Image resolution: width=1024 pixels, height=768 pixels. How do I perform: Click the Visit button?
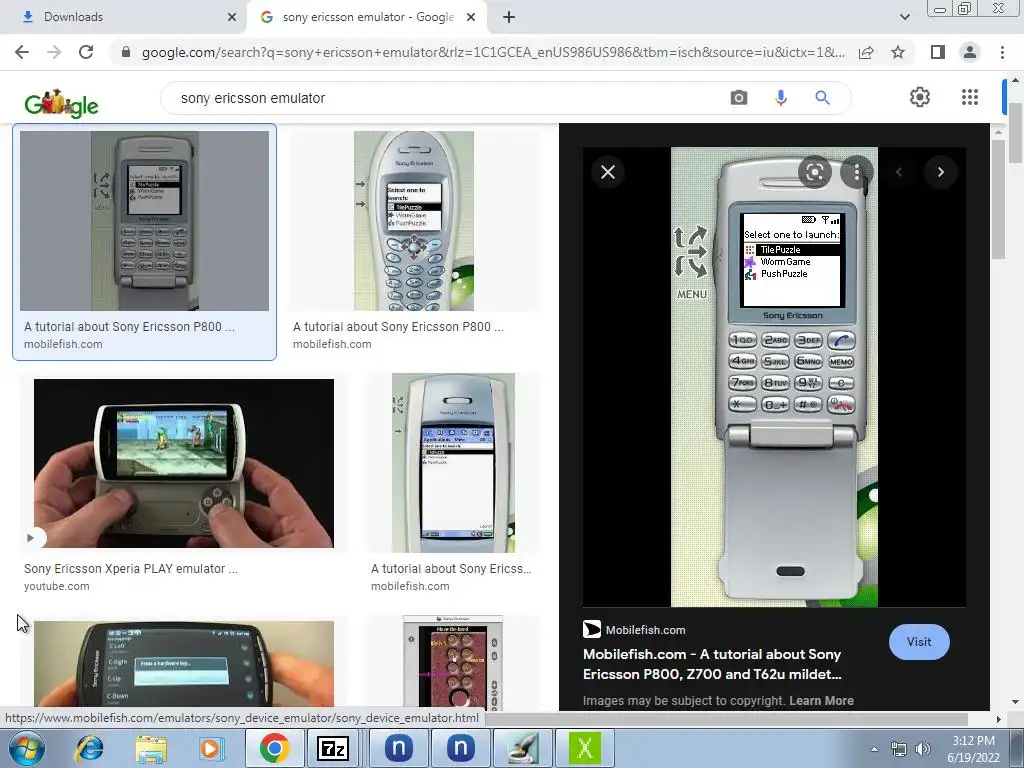tap(919, 642)
